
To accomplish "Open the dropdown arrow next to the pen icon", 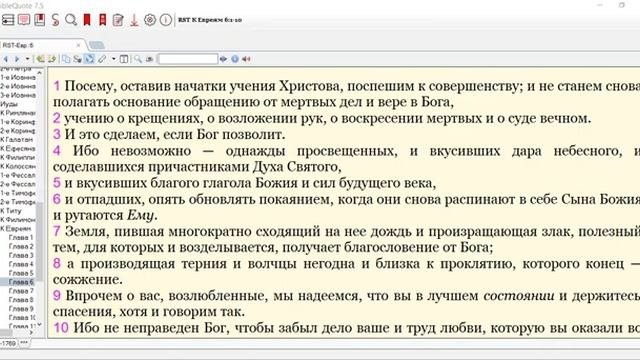I will point(113,59).
